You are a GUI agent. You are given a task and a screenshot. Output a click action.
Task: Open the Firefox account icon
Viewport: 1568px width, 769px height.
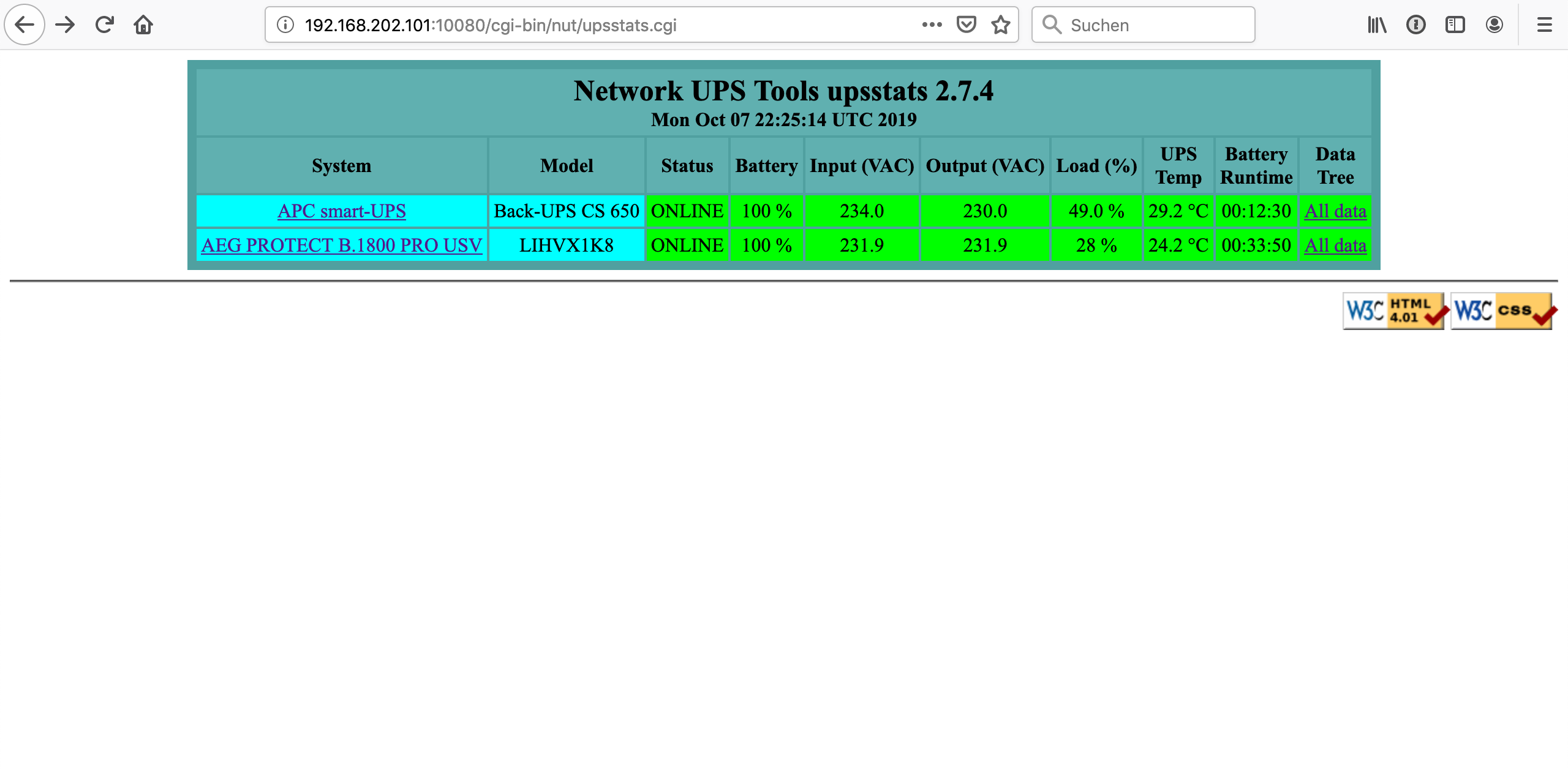coord(1494,25)
